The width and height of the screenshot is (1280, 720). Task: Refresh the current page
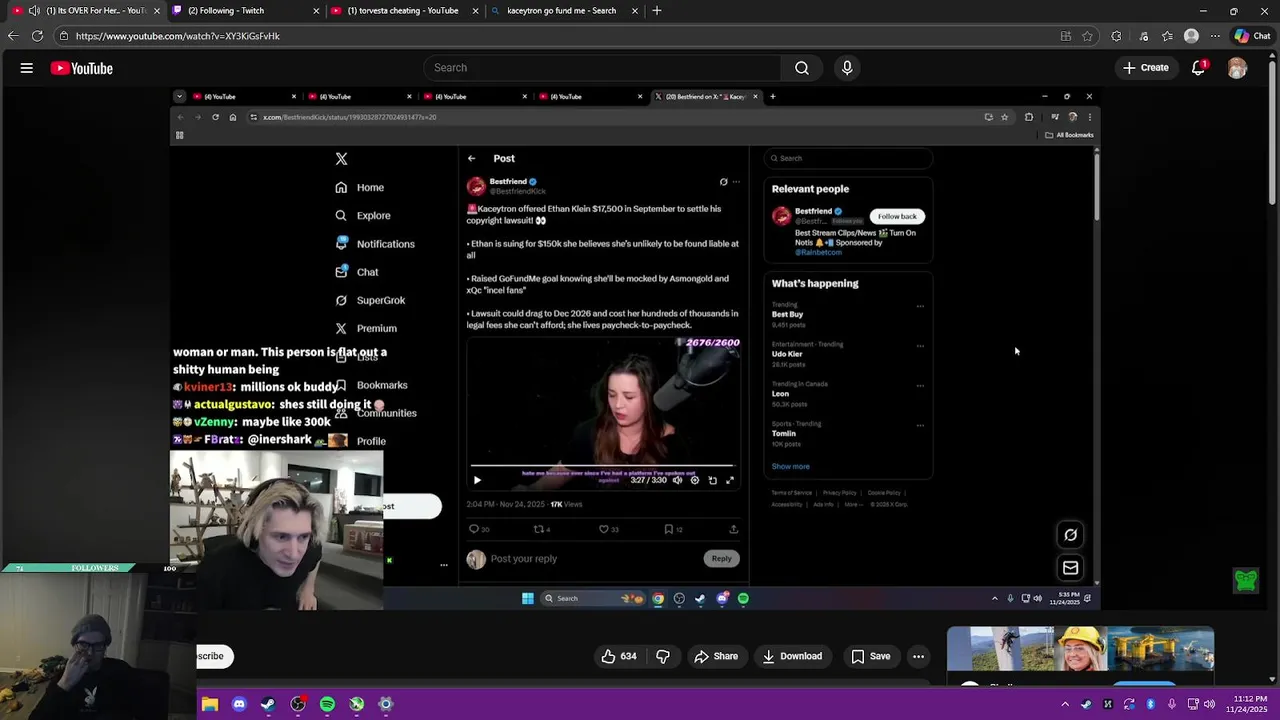[37, 36]
